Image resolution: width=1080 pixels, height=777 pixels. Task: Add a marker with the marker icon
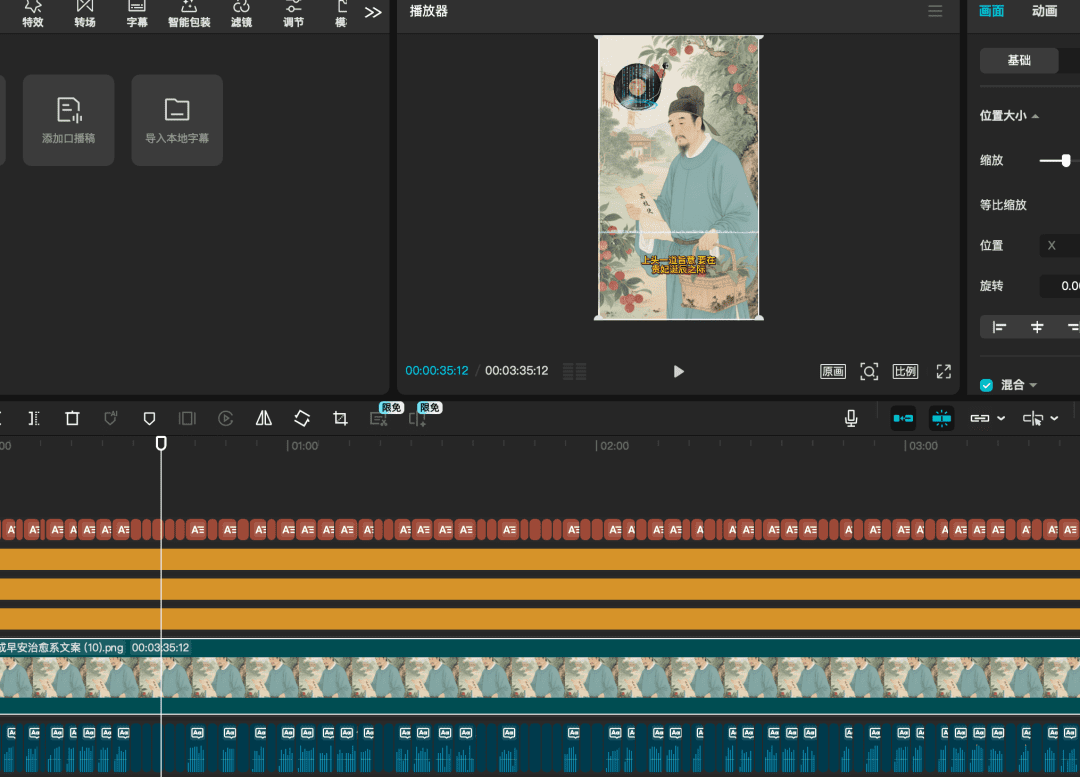pos(149,418)
